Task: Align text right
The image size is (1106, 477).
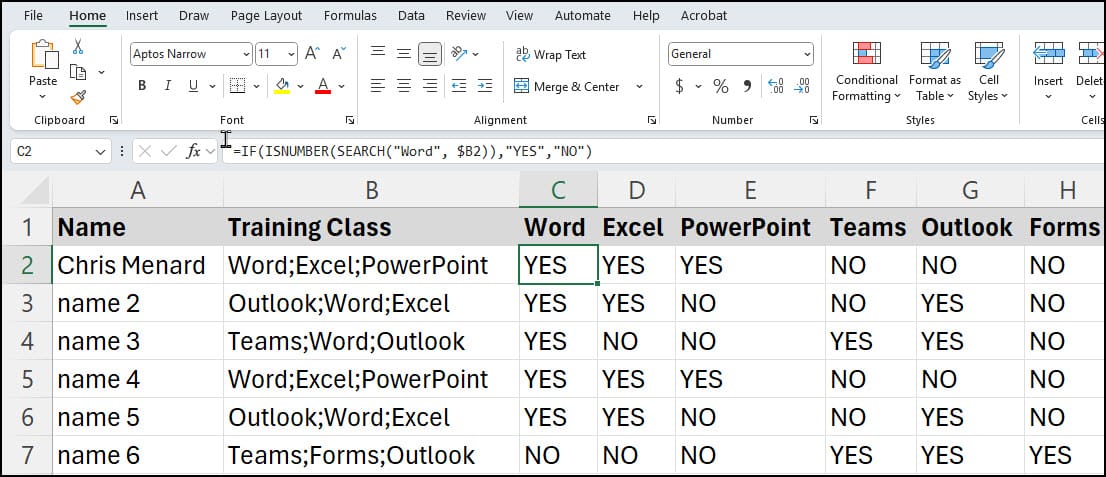Action: (x=430, y=86)
